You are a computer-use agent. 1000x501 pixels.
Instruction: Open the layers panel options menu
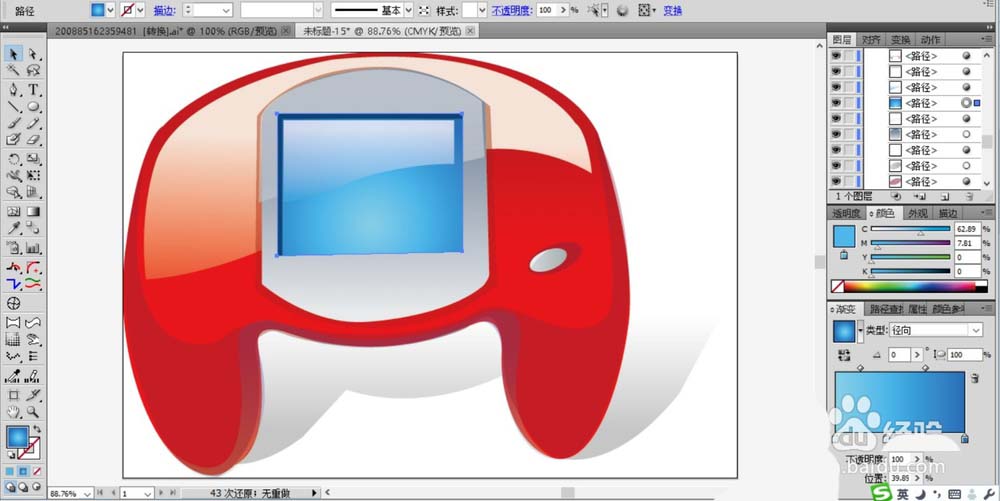tap(987, 40)
